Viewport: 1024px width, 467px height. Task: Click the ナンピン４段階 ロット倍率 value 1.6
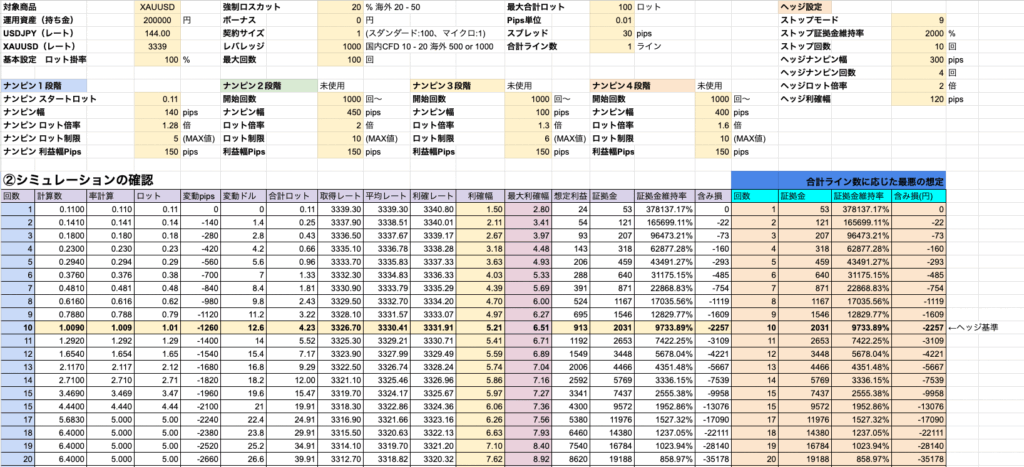pos(713,125)
